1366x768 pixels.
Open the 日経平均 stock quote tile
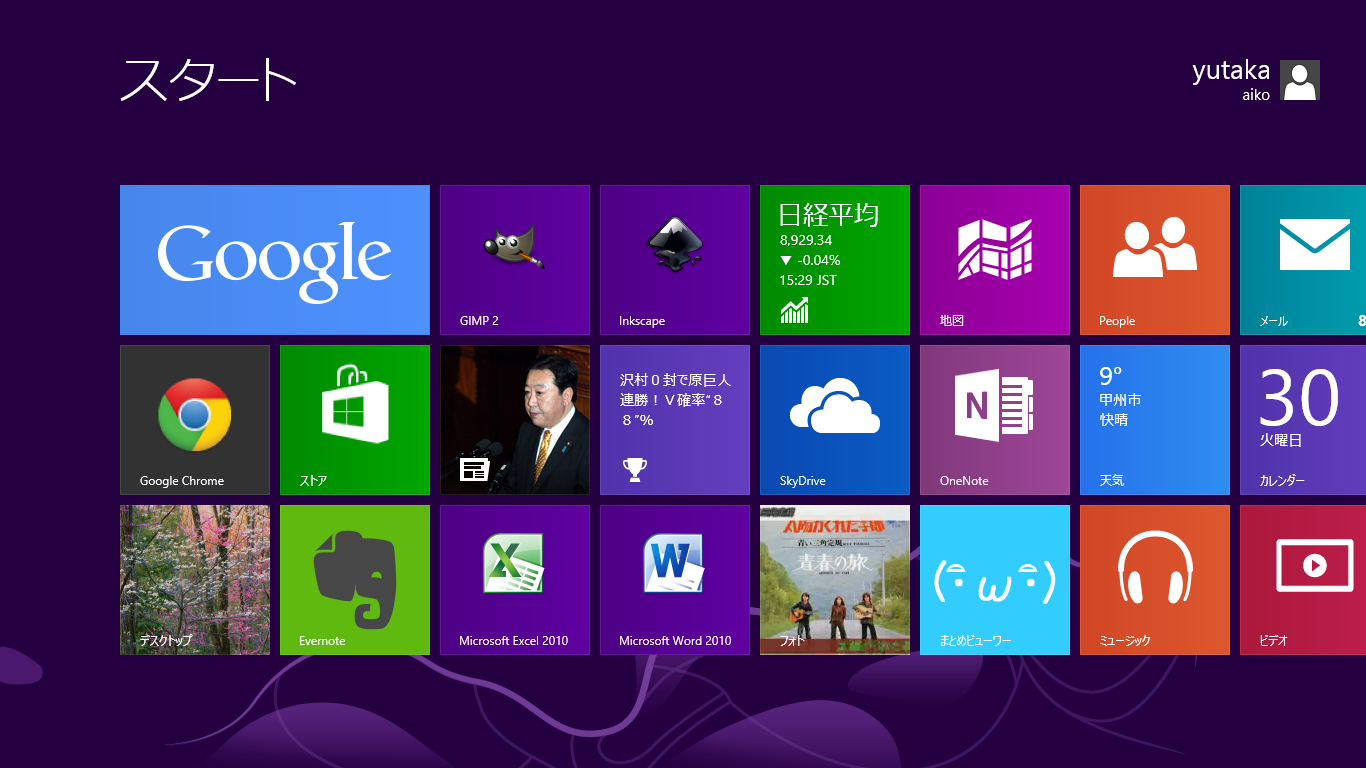coord(834,260)
